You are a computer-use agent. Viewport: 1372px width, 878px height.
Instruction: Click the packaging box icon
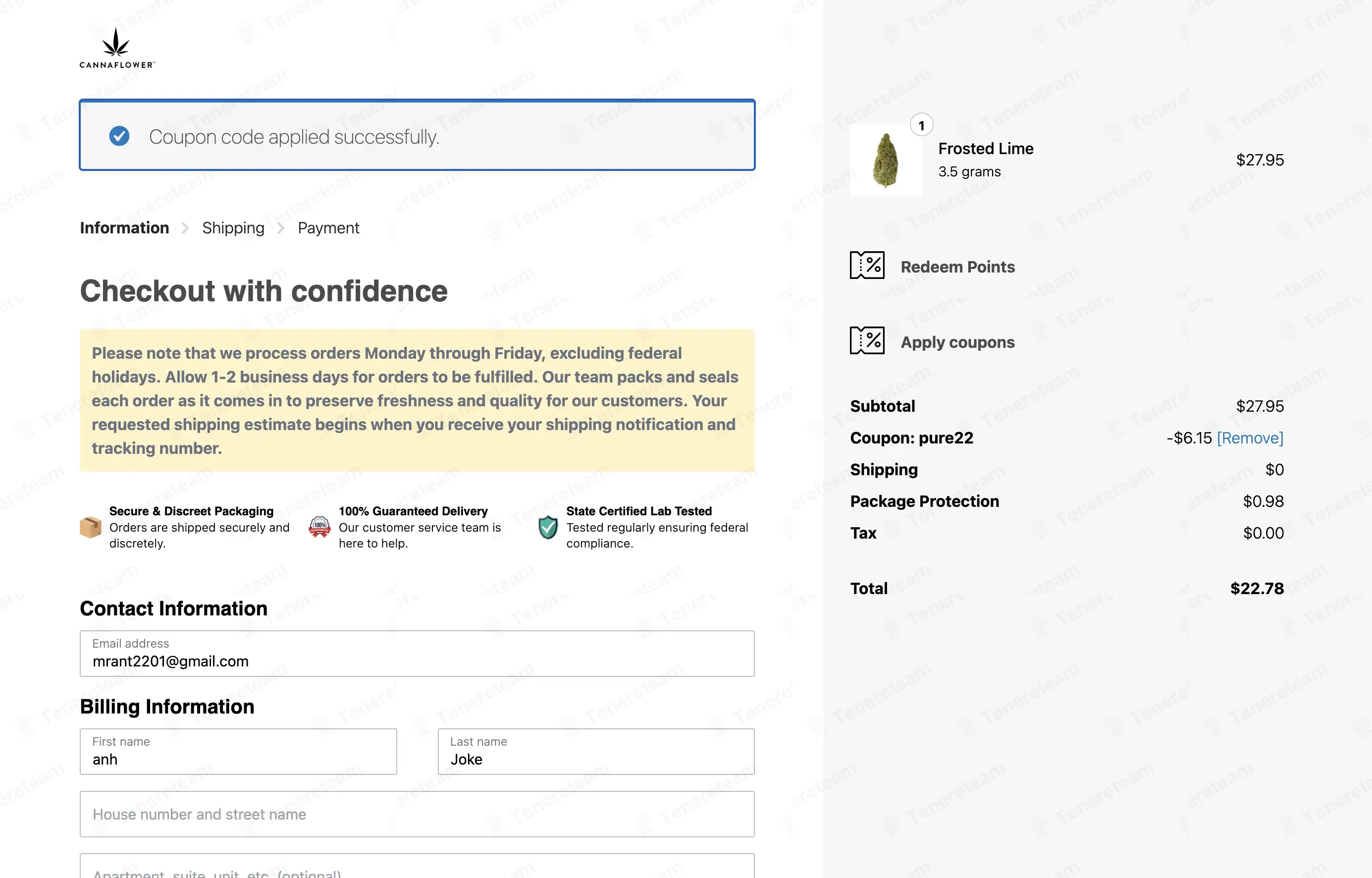91,527
